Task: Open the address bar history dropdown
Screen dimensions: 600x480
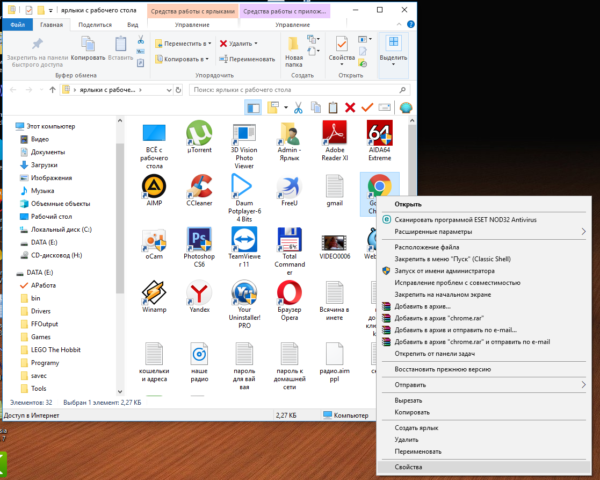Action: coord(169,90)
